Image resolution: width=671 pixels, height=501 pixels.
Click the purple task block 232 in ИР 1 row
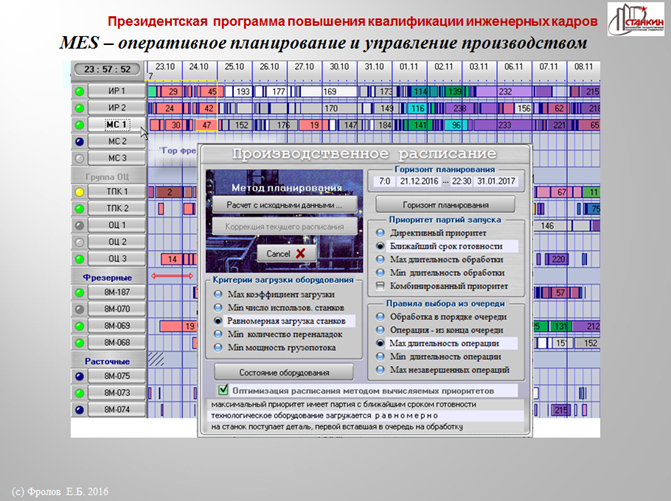coord(506,91)
